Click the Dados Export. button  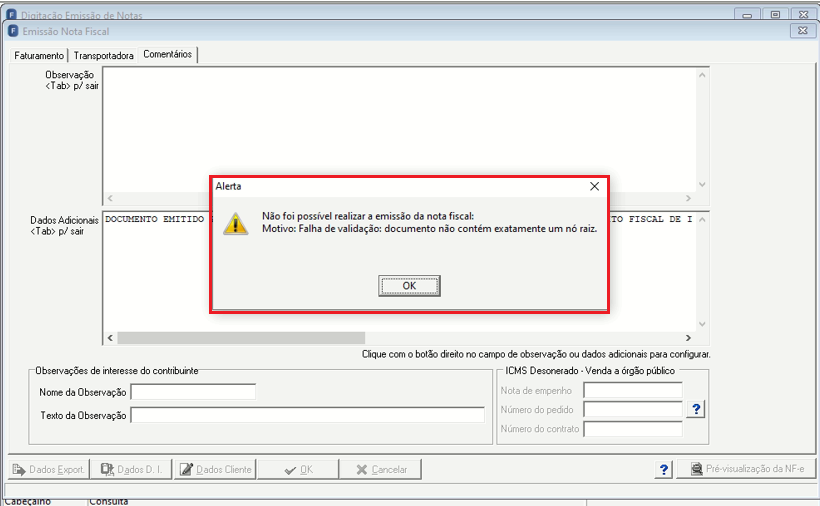coord(49,469)
